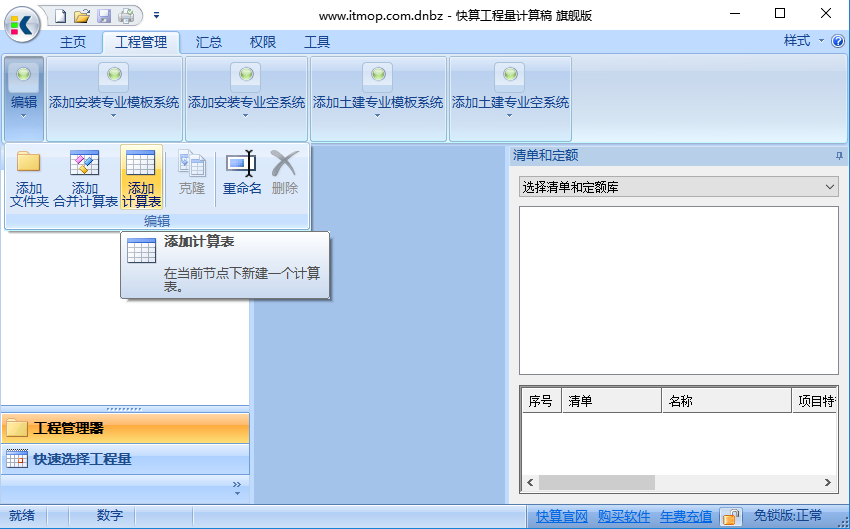Click the 序号 column header
The image size is (850, 529).
pyautogui.click(x=541, y=401)
